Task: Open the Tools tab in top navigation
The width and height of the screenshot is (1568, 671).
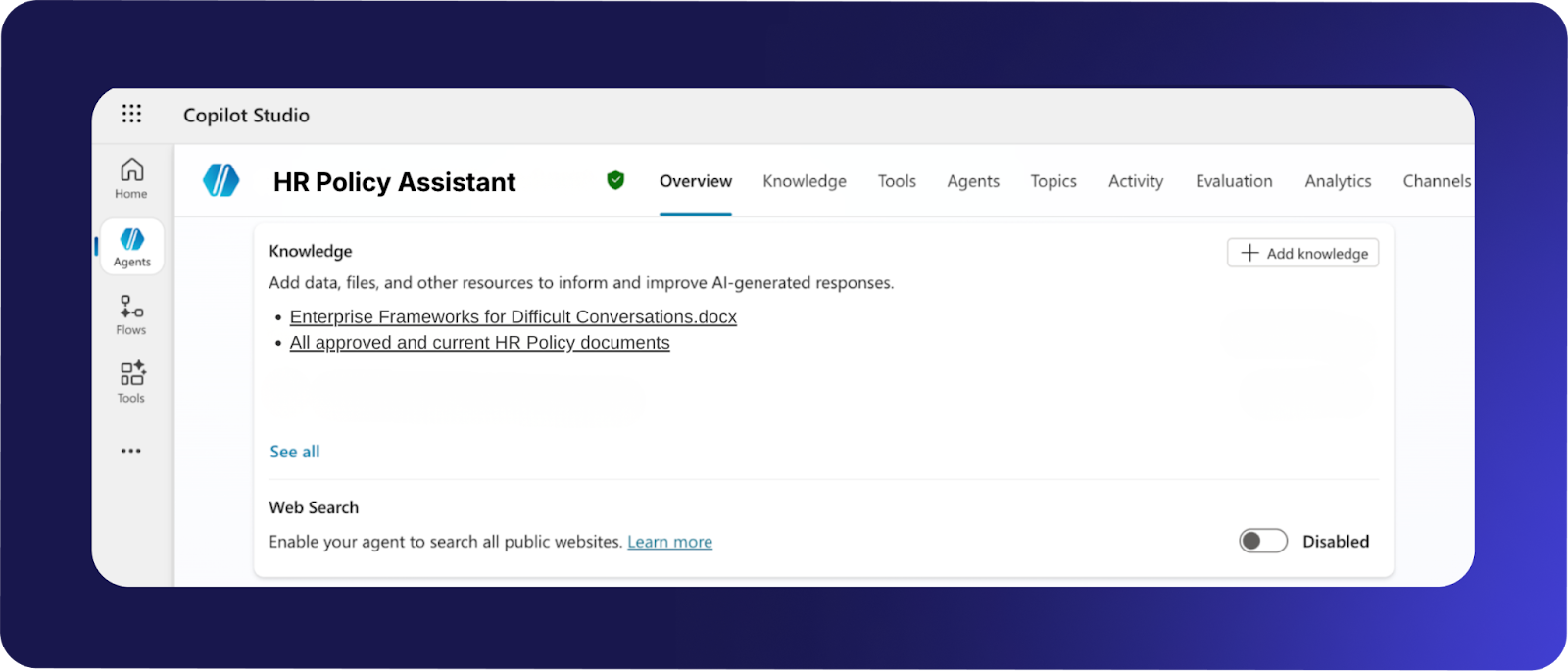Action: 897,181
